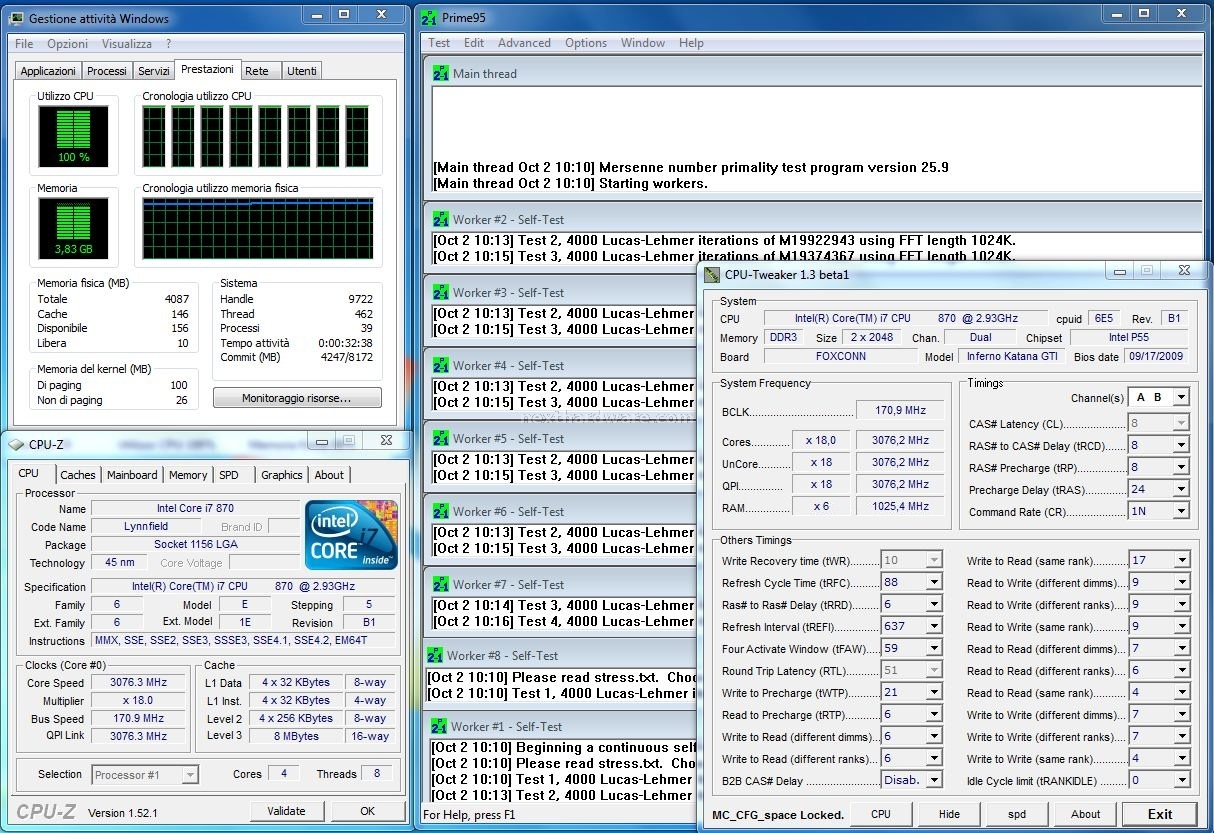Click the Utilizzo CPU 100 % meter
The width and height of the screenshot is (1214, 833).
coord(73,136)
